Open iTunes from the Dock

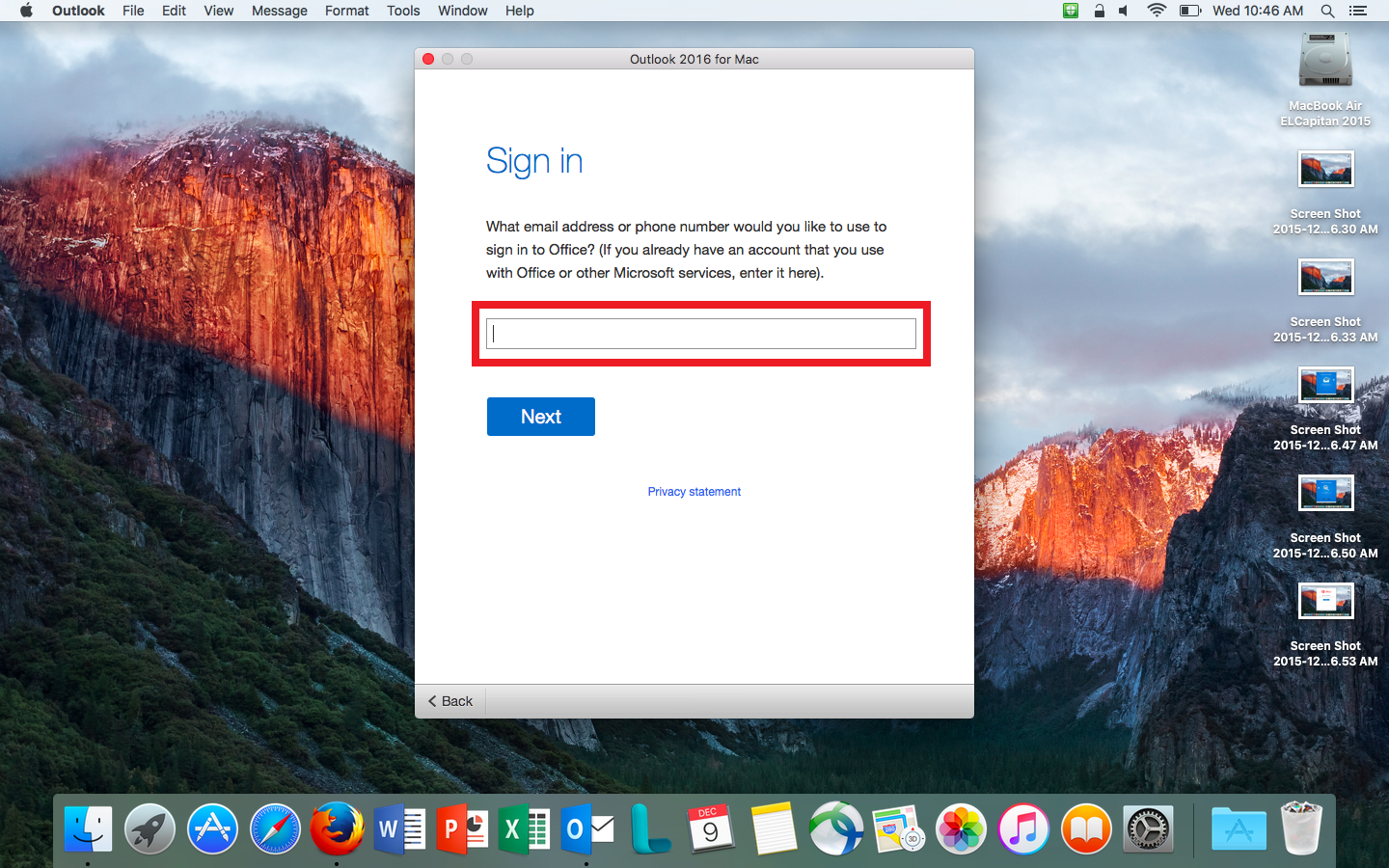(x=1023, y=829)
